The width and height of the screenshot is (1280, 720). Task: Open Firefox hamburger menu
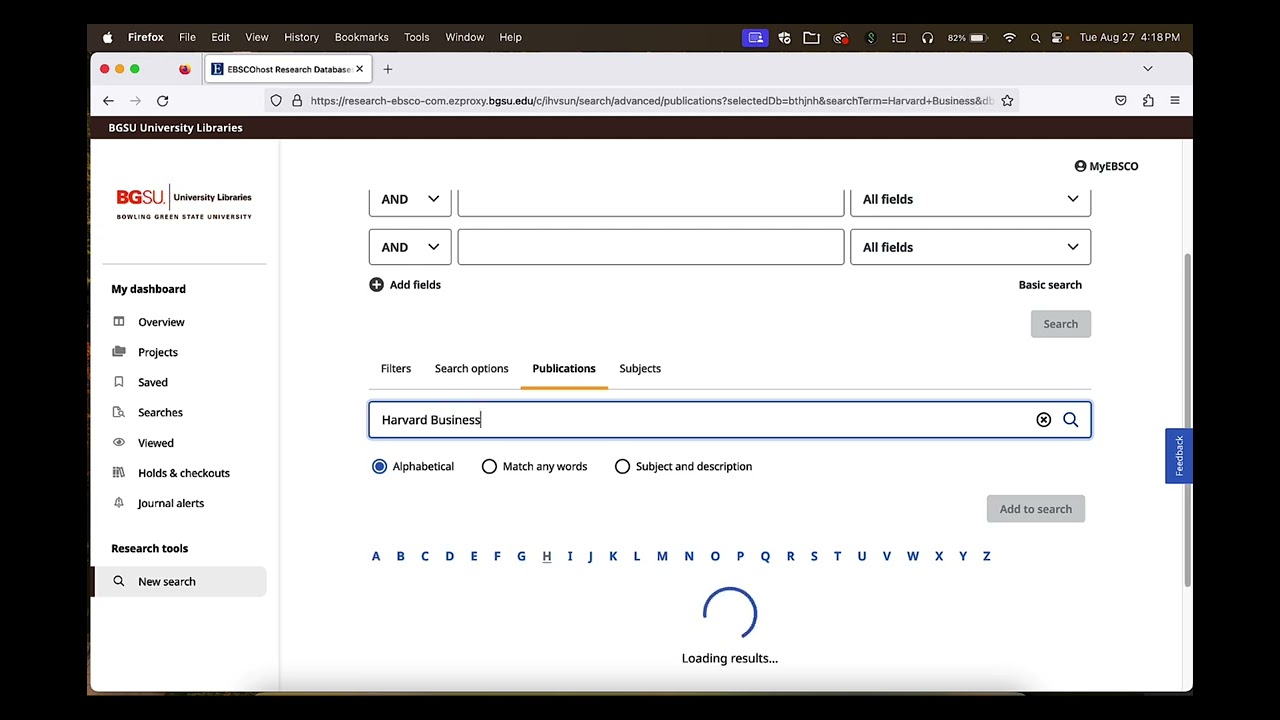[x=1175, y=101]
